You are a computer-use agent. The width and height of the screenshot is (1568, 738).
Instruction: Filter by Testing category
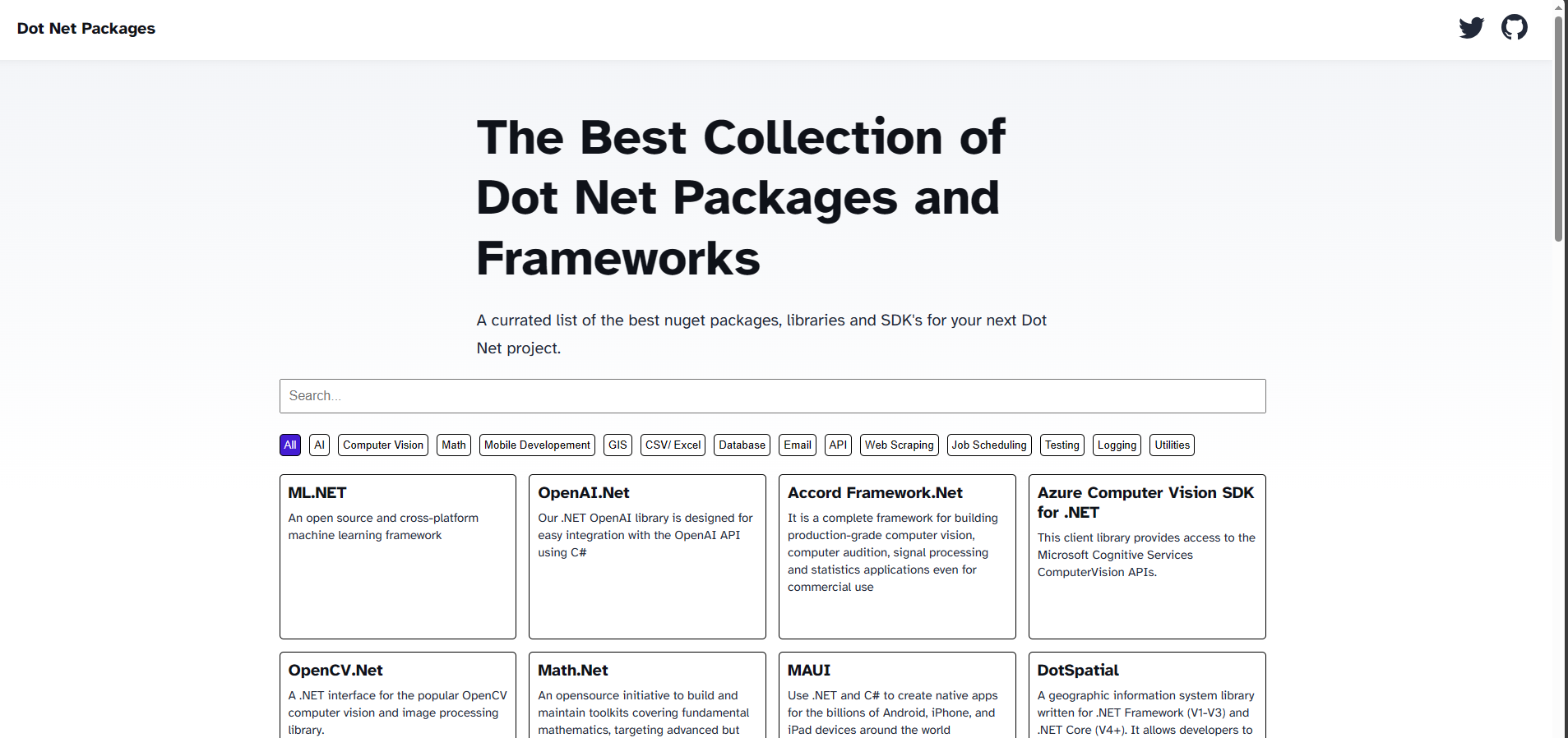(1062, 445)
